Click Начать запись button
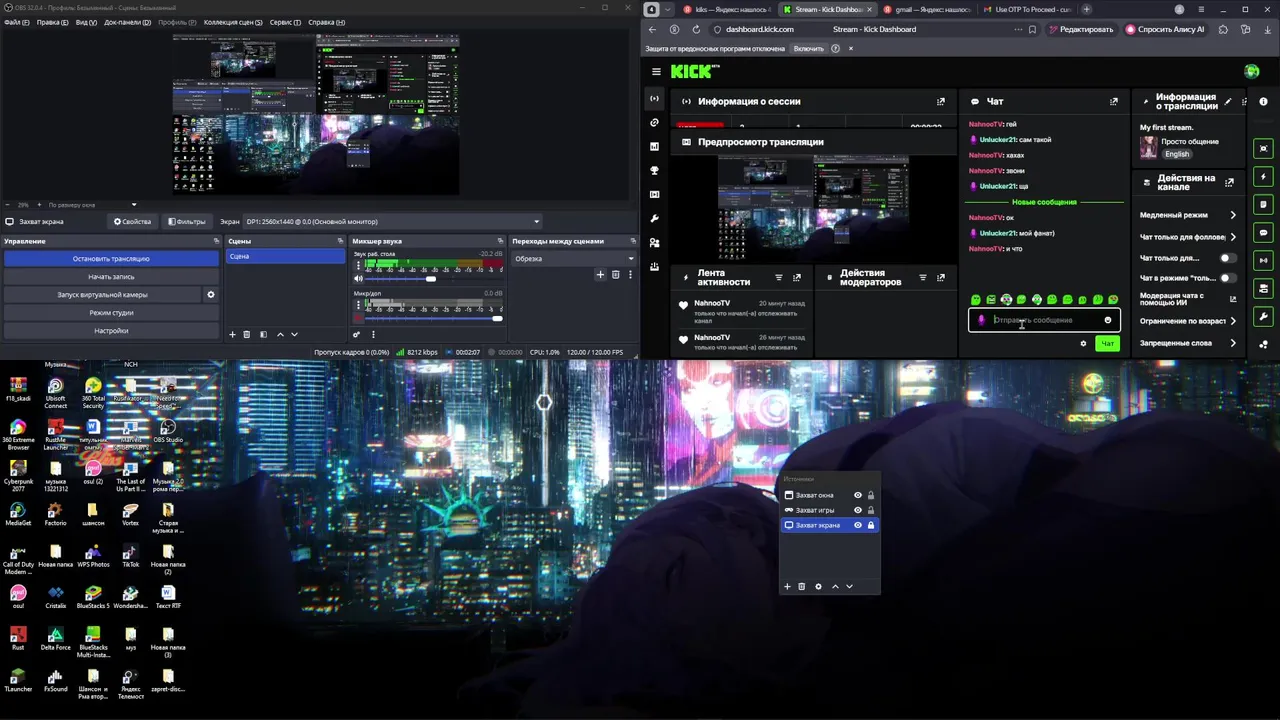The width and height of the screenshot is (1280, 720). (x=111, y=276)
